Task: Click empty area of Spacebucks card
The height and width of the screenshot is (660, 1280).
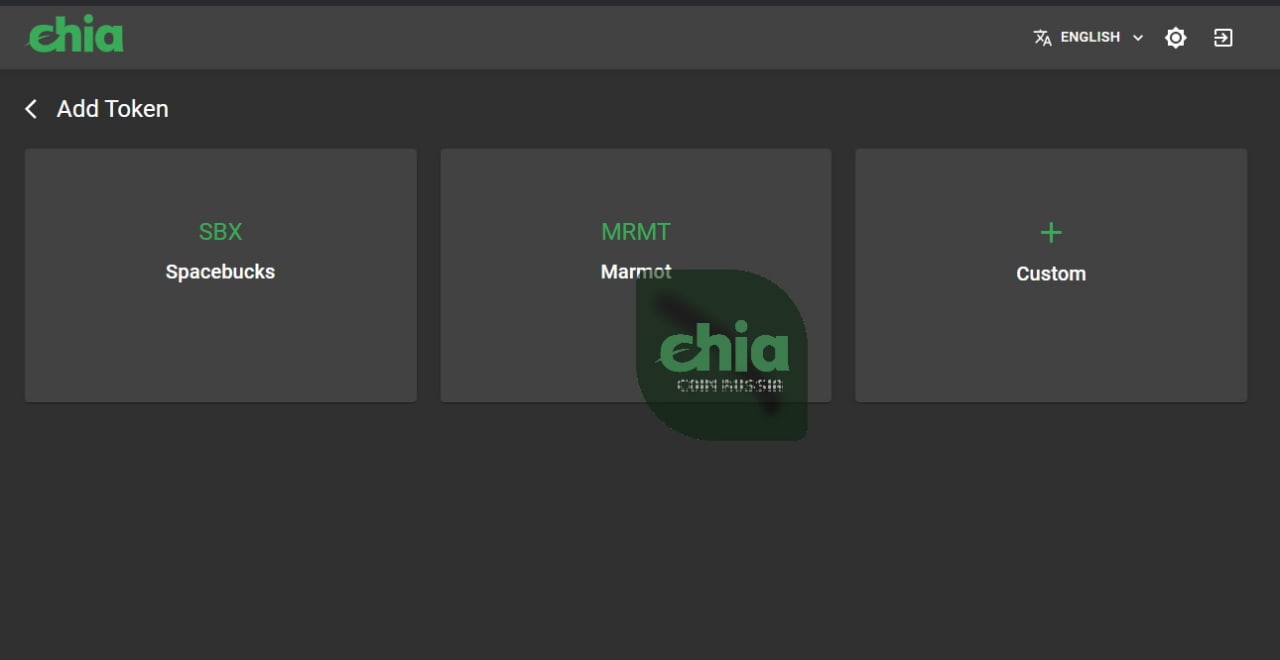Action: [x=220, y=345]
